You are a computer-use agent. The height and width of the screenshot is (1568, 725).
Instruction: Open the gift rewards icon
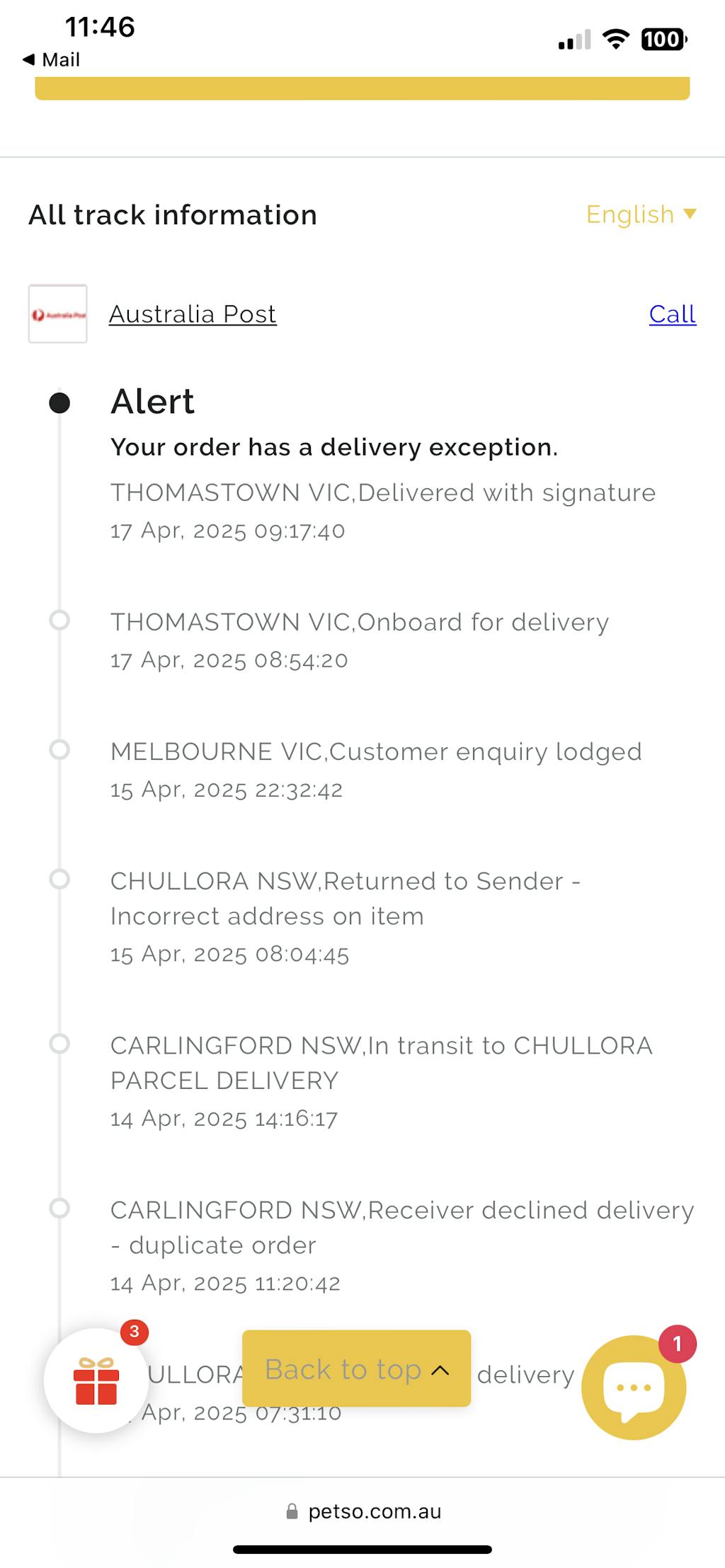pos(96,1380)
